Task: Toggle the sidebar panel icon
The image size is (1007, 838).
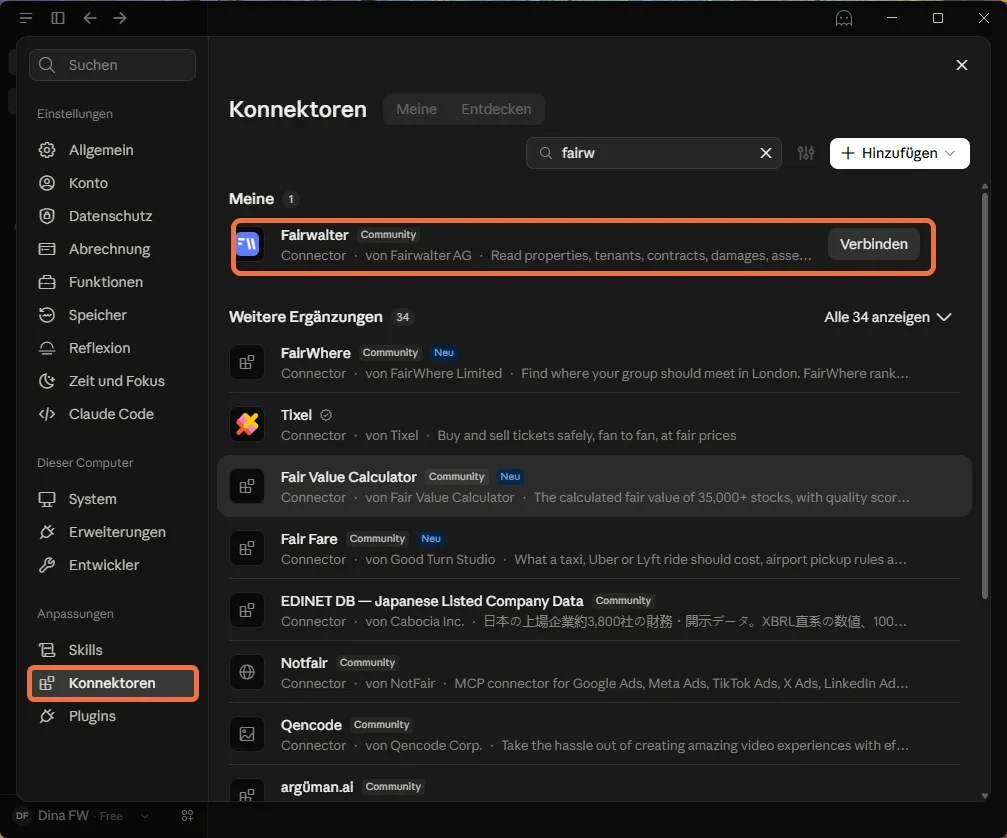Action: click(58, 18)
